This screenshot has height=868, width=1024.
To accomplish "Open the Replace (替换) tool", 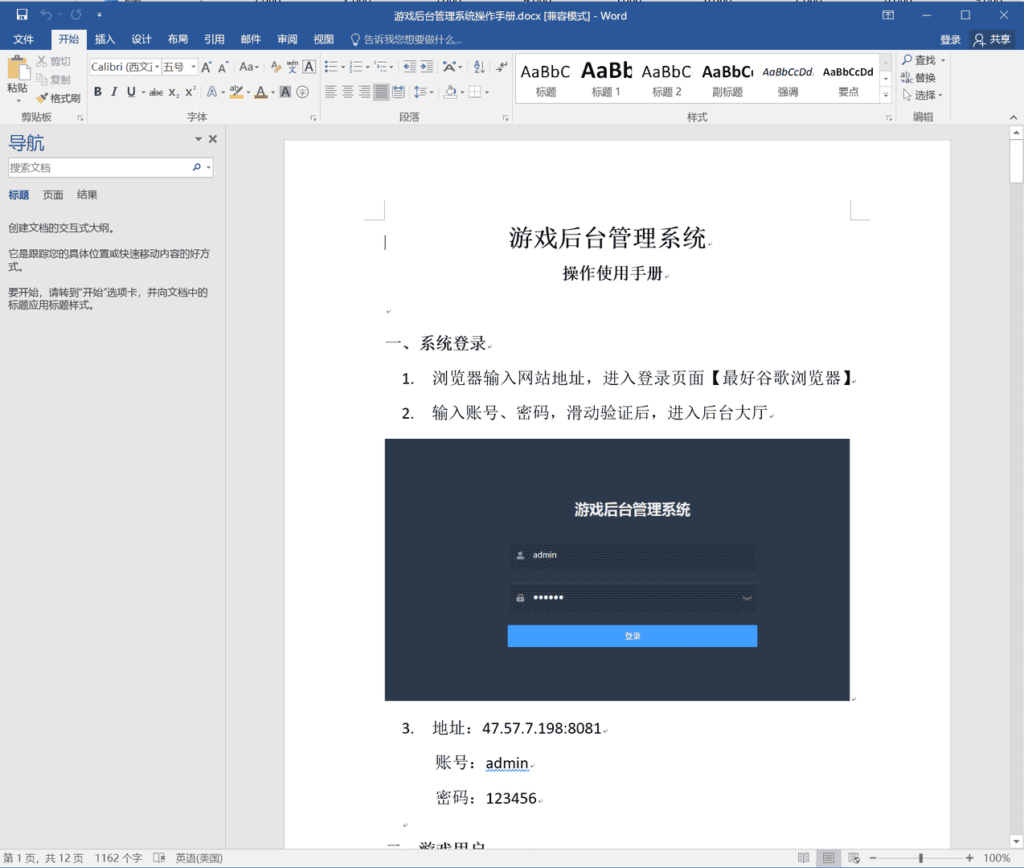I will pyautogui.click(x=921, y=79).
